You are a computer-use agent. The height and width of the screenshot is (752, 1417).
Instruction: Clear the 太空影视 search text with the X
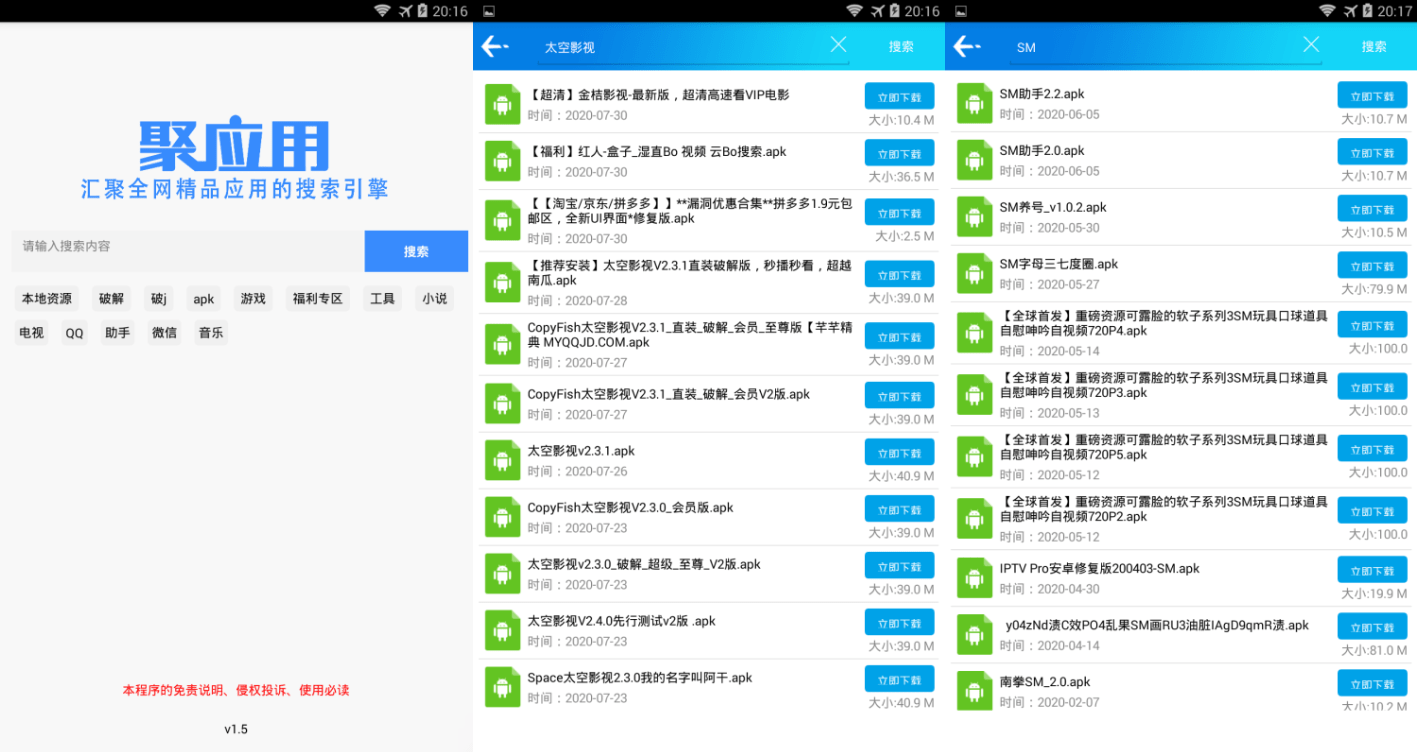point(838,44)
